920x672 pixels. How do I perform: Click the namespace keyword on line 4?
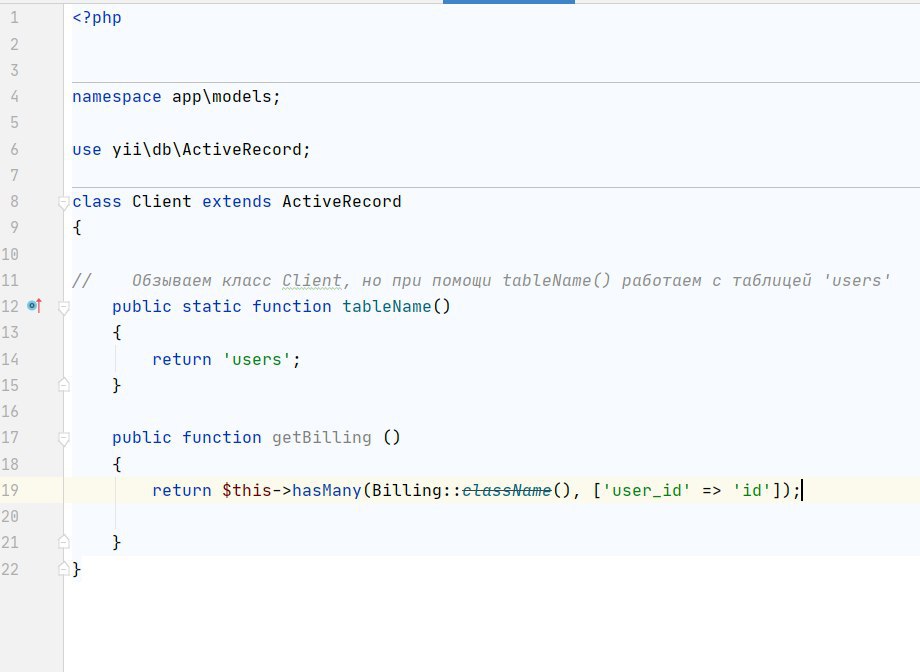click(x=117, y=97)
